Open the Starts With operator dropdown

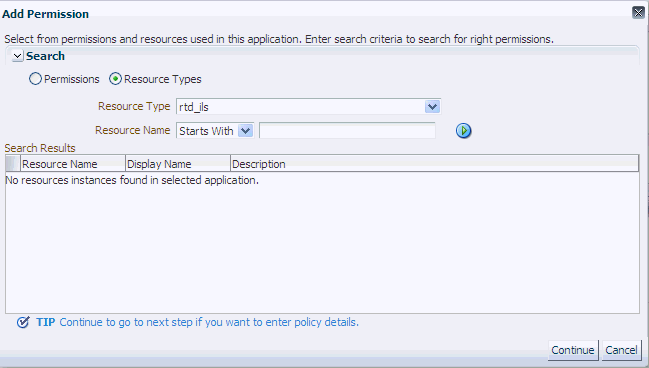tap(245, 131)
